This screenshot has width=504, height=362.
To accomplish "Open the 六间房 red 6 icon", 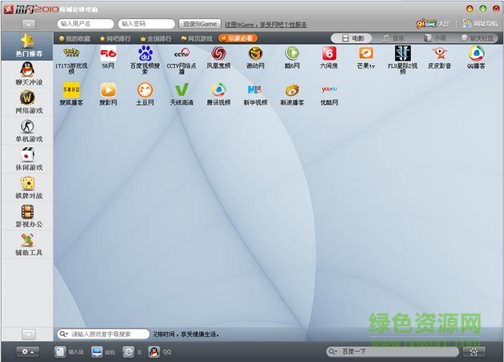I will pyautogui.click(x=329, y=54).
